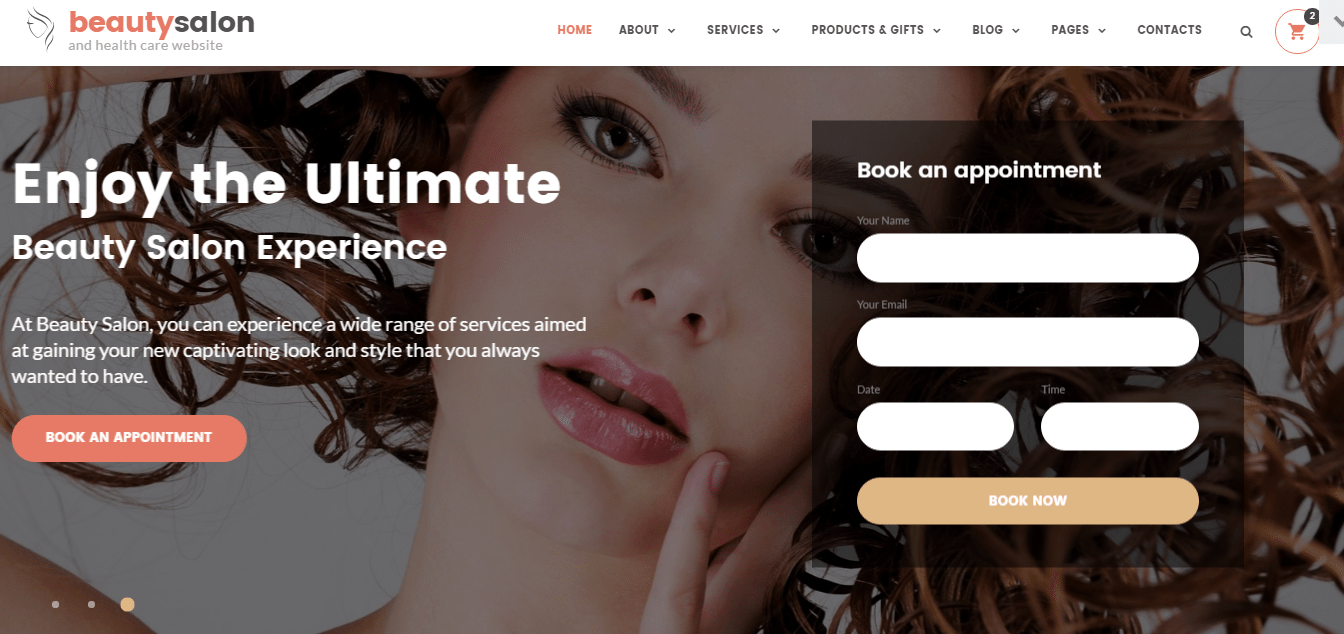
Task: Expand the Services dropdown arrow
Action: point(775,31)
